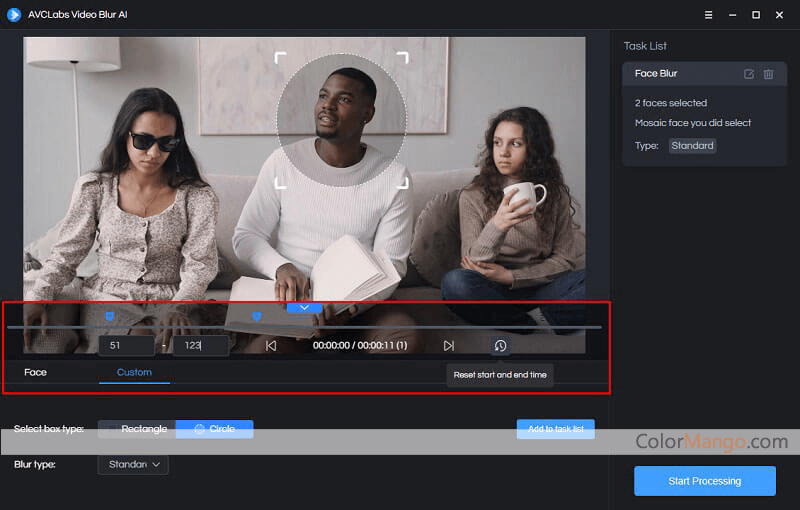Jump to the next frame
This screenshot has width=800, height=510.
point(448,346)
